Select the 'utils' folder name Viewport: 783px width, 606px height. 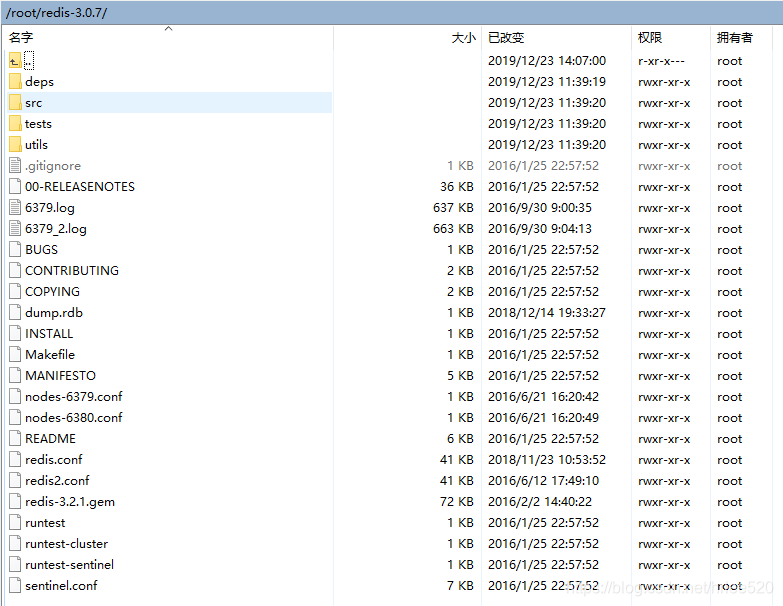tap(36, 144)
